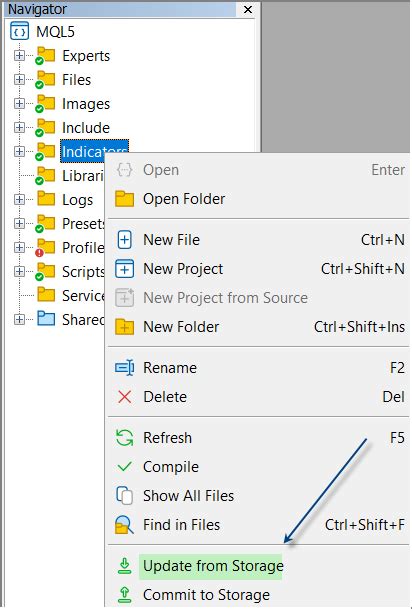This screenshot has height=609, width=412.
Task: Click the New File icon in context menu
Action: pos(124,240)
